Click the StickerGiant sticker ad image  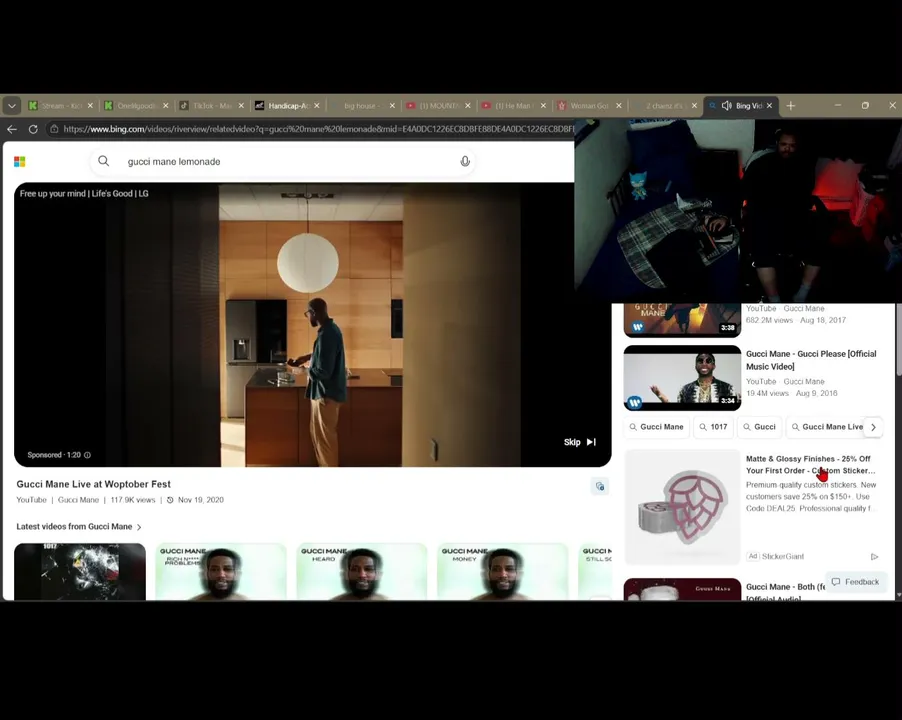[x=682, y=507]
